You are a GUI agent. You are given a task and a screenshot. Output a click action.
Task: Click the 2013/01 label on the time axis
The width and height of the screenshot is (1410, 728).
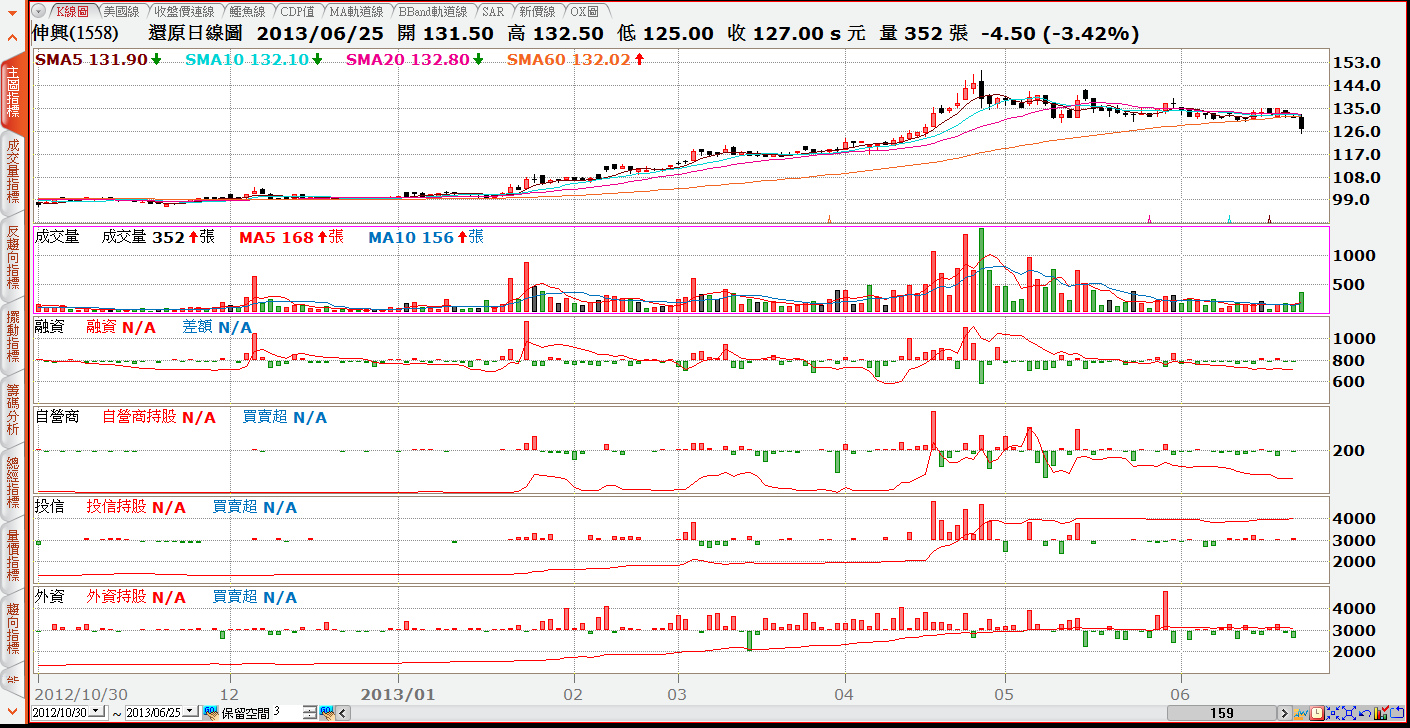tap(398, 693)
